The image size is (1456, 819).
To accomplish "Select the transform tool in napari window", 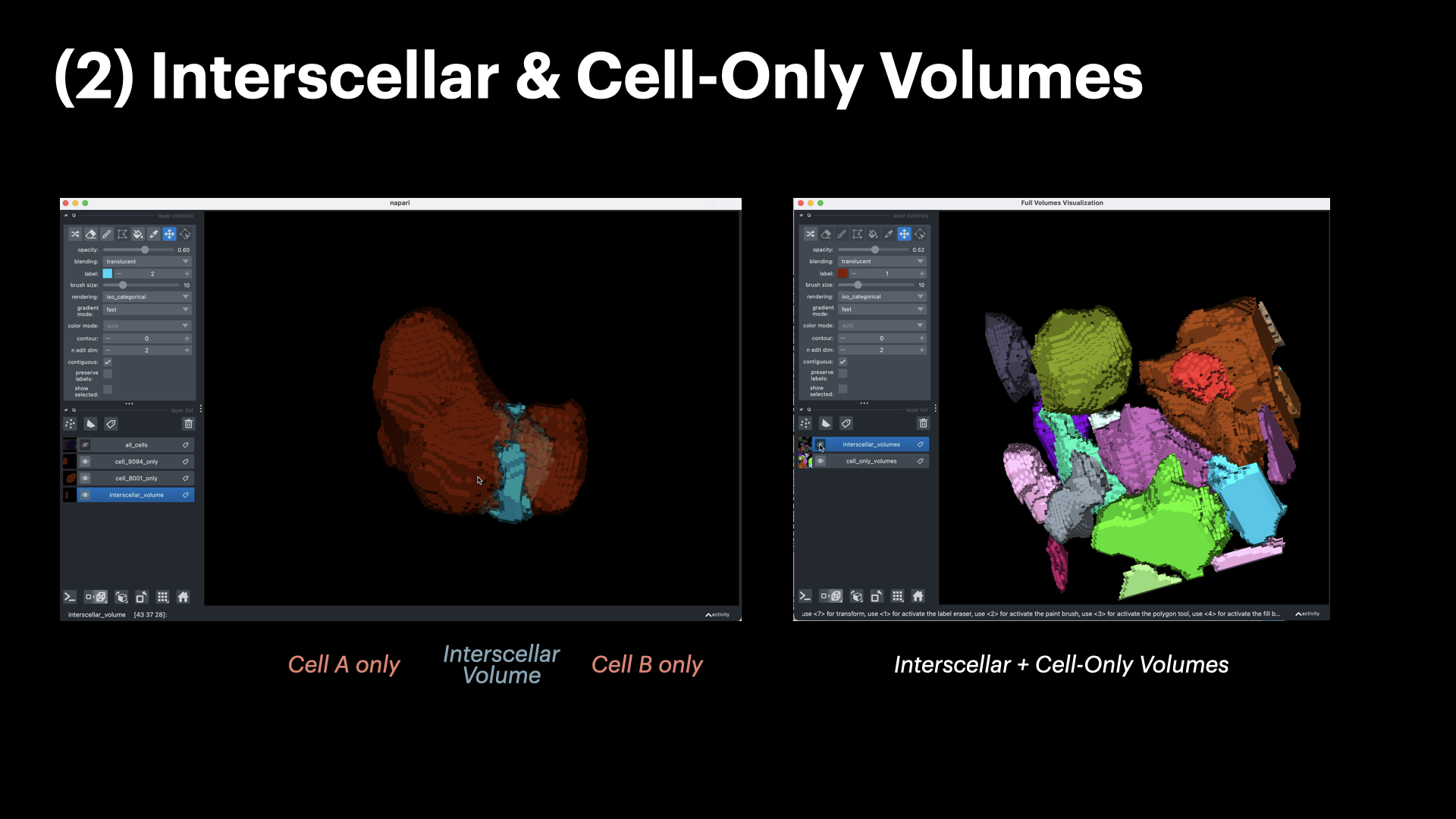I will (186, 234).
